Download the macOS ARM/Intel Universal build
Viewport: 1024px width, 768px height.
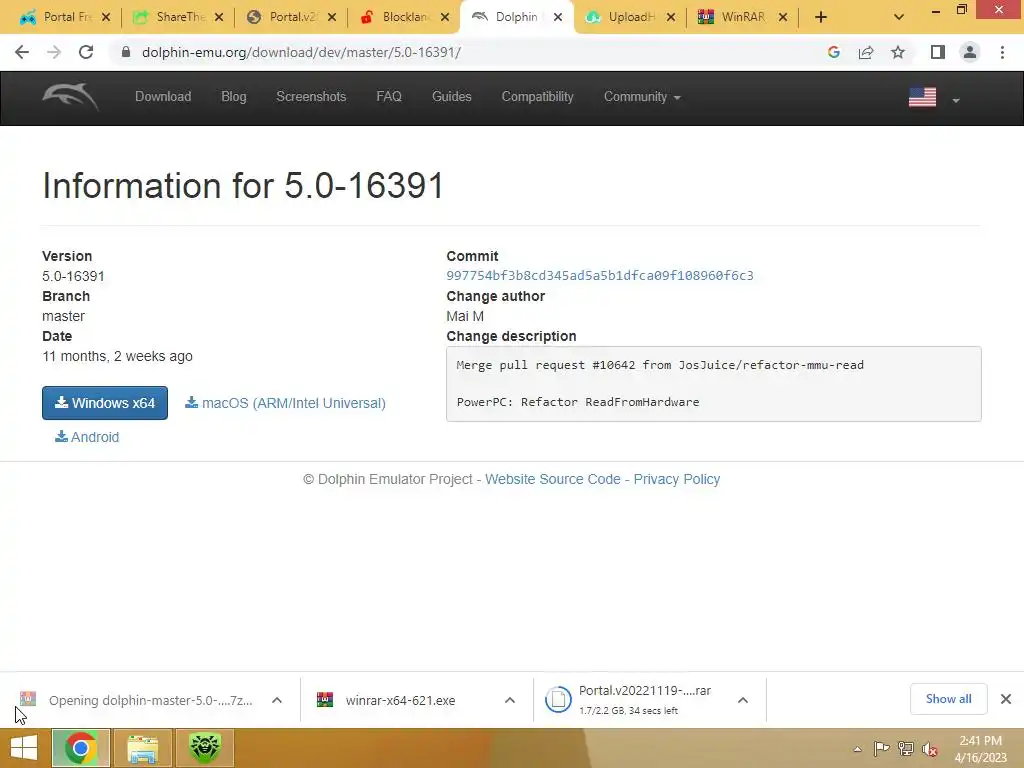[x=285, y=403]
